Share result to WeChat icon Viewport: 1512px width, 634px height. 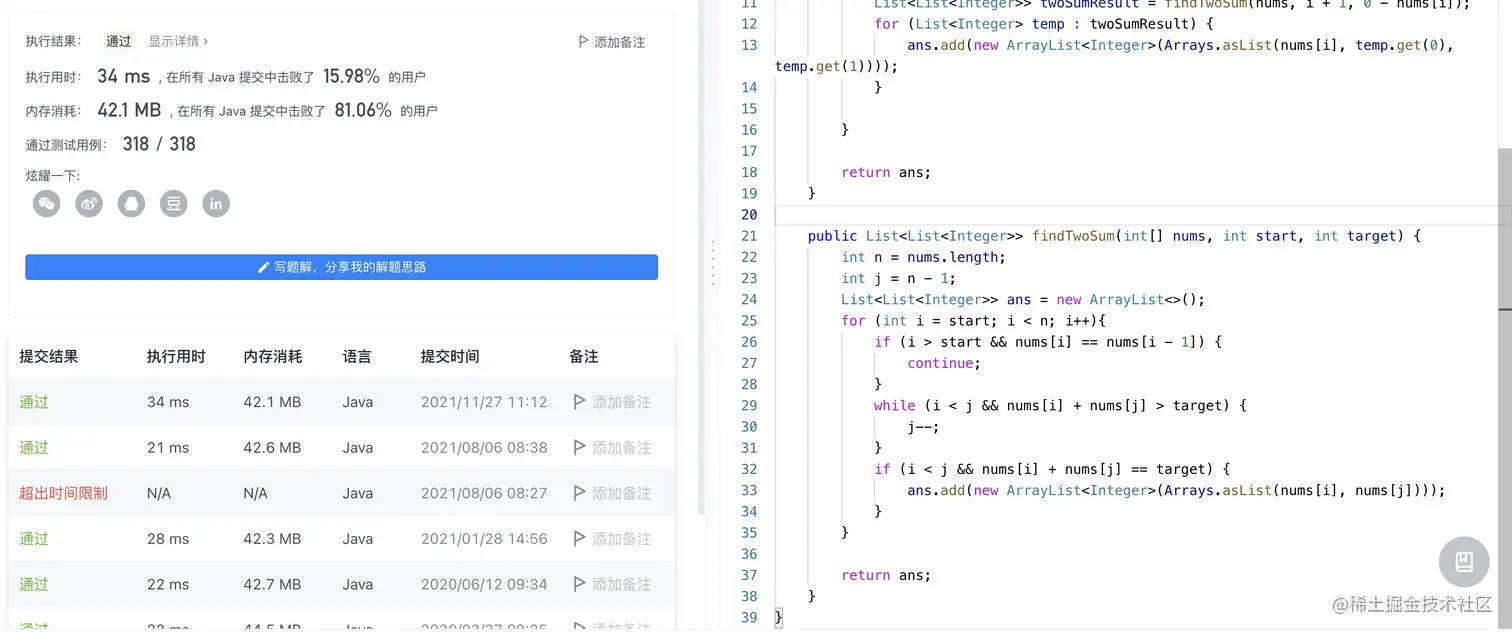coord(47,204)
